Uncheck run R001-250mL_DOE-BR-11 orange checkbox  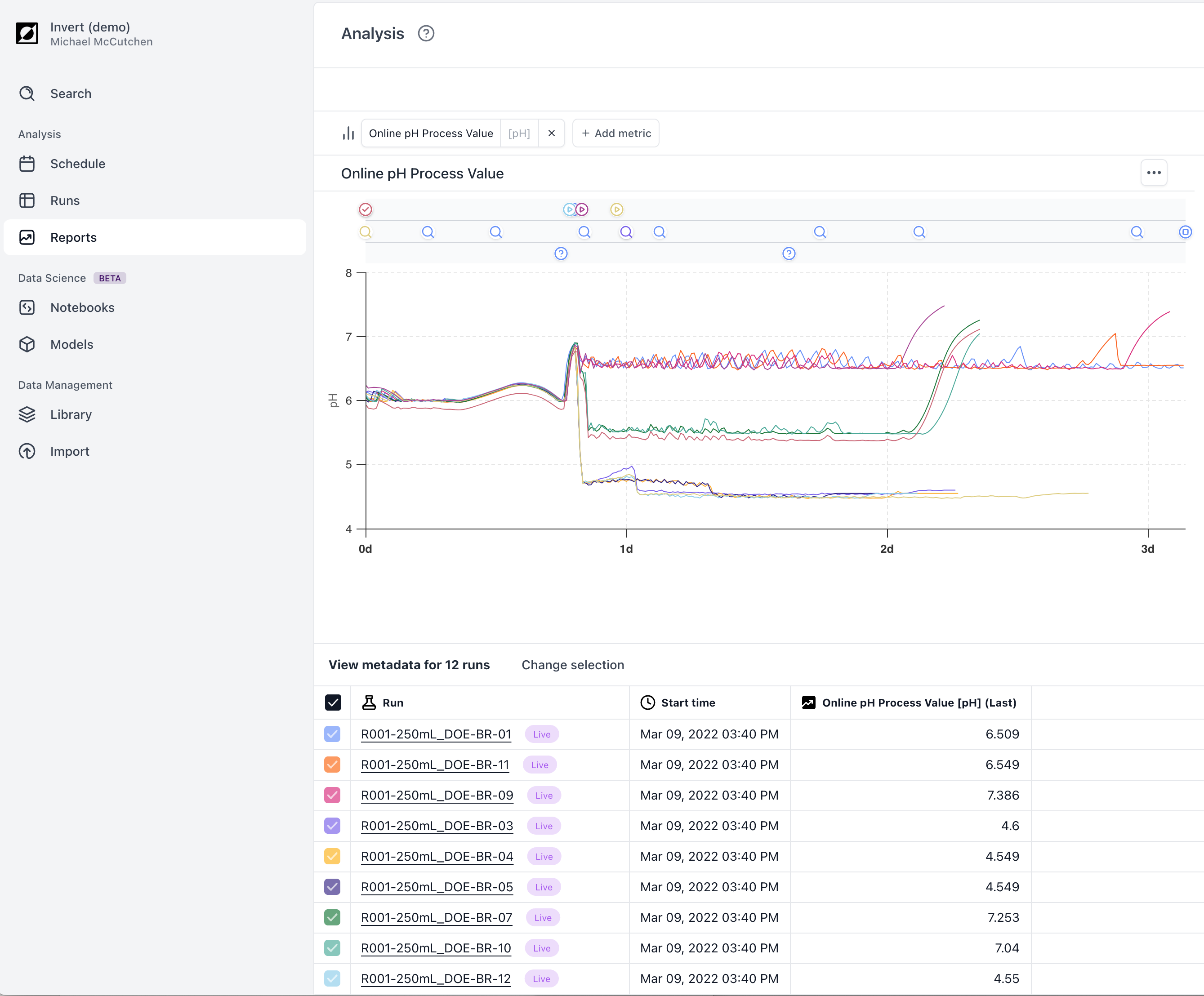[333, 765]
